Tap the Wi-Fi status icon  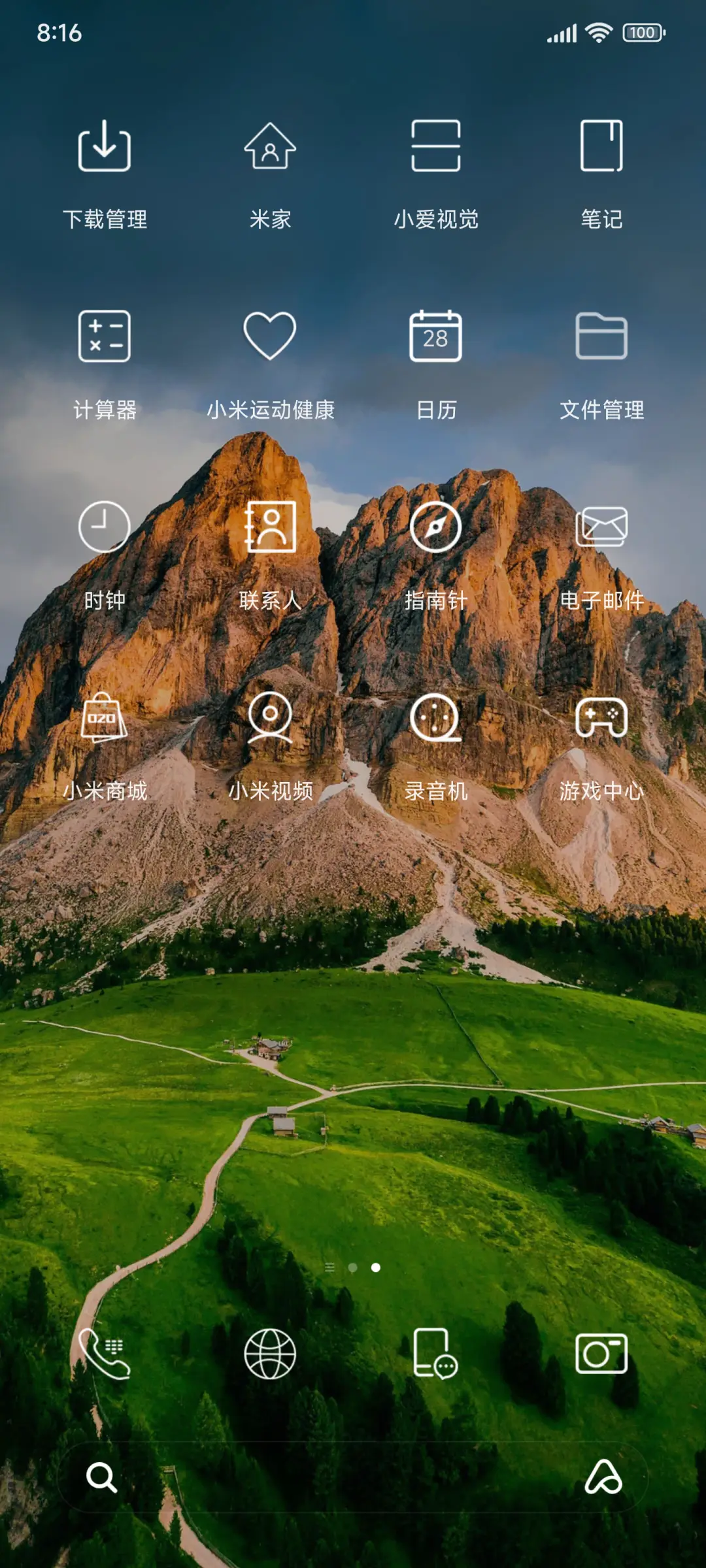click(x=599, y=33)
